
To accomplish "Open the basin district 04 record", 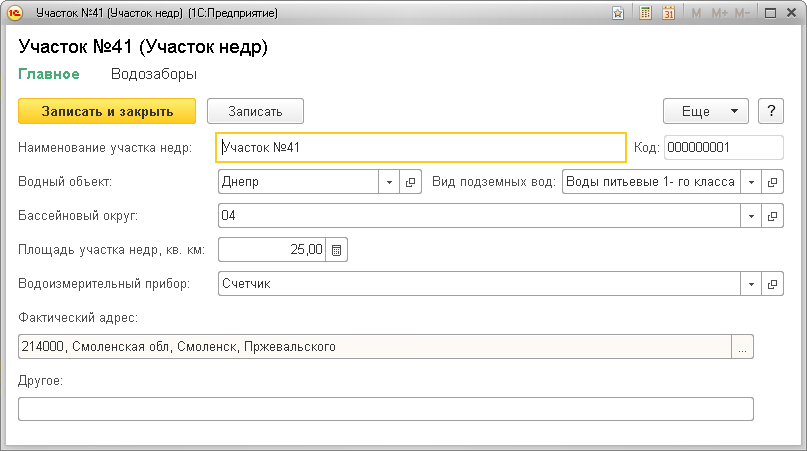I will tap(772, 216).
